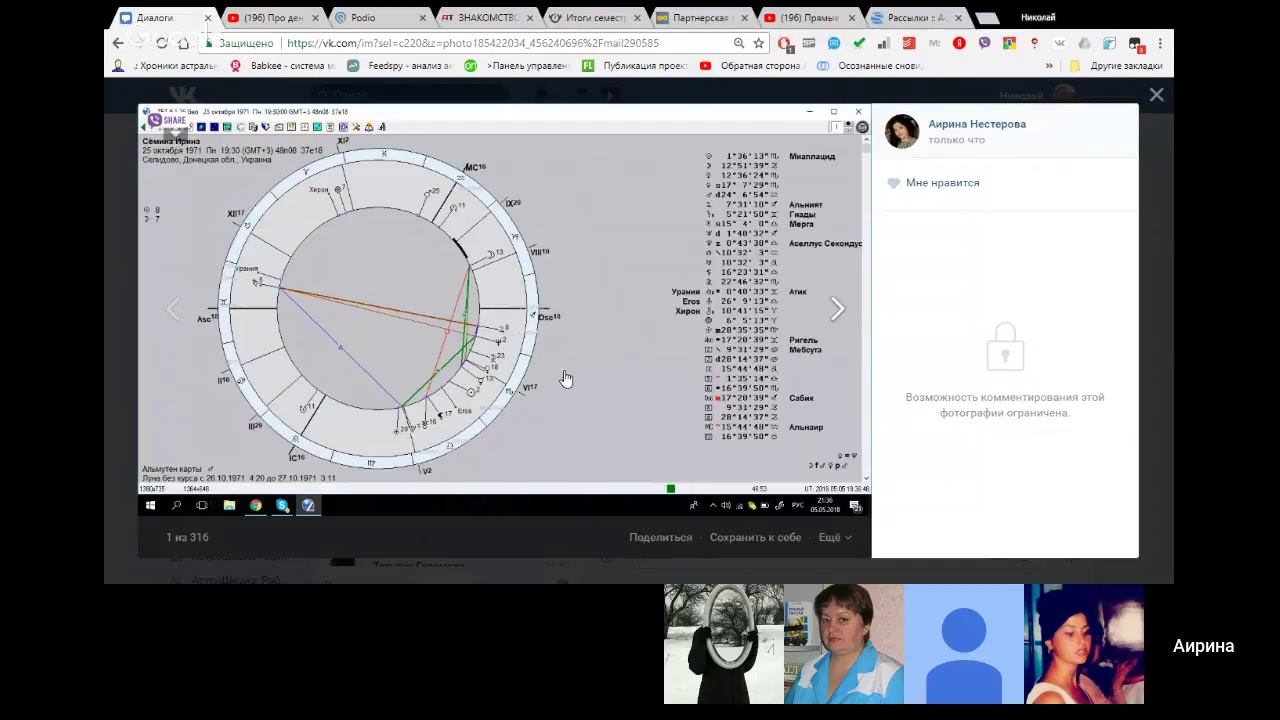Click Skype icon in photographed taskbar
Viewport: 1280px width, 720px height.
pyautogui.click(x=282, y=506)
